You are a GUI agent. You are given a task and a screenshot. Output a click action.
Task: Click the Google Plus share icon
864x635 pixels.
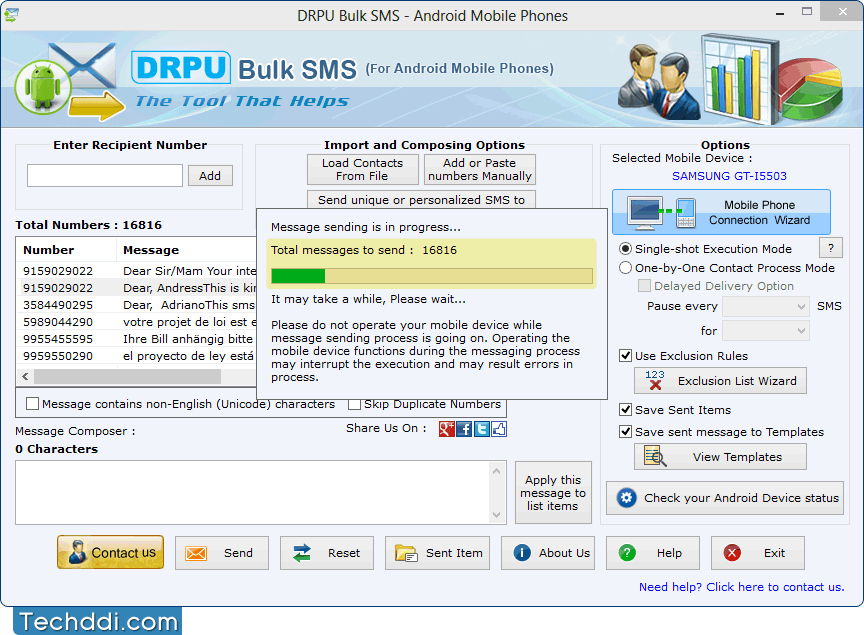pos(446,429)
